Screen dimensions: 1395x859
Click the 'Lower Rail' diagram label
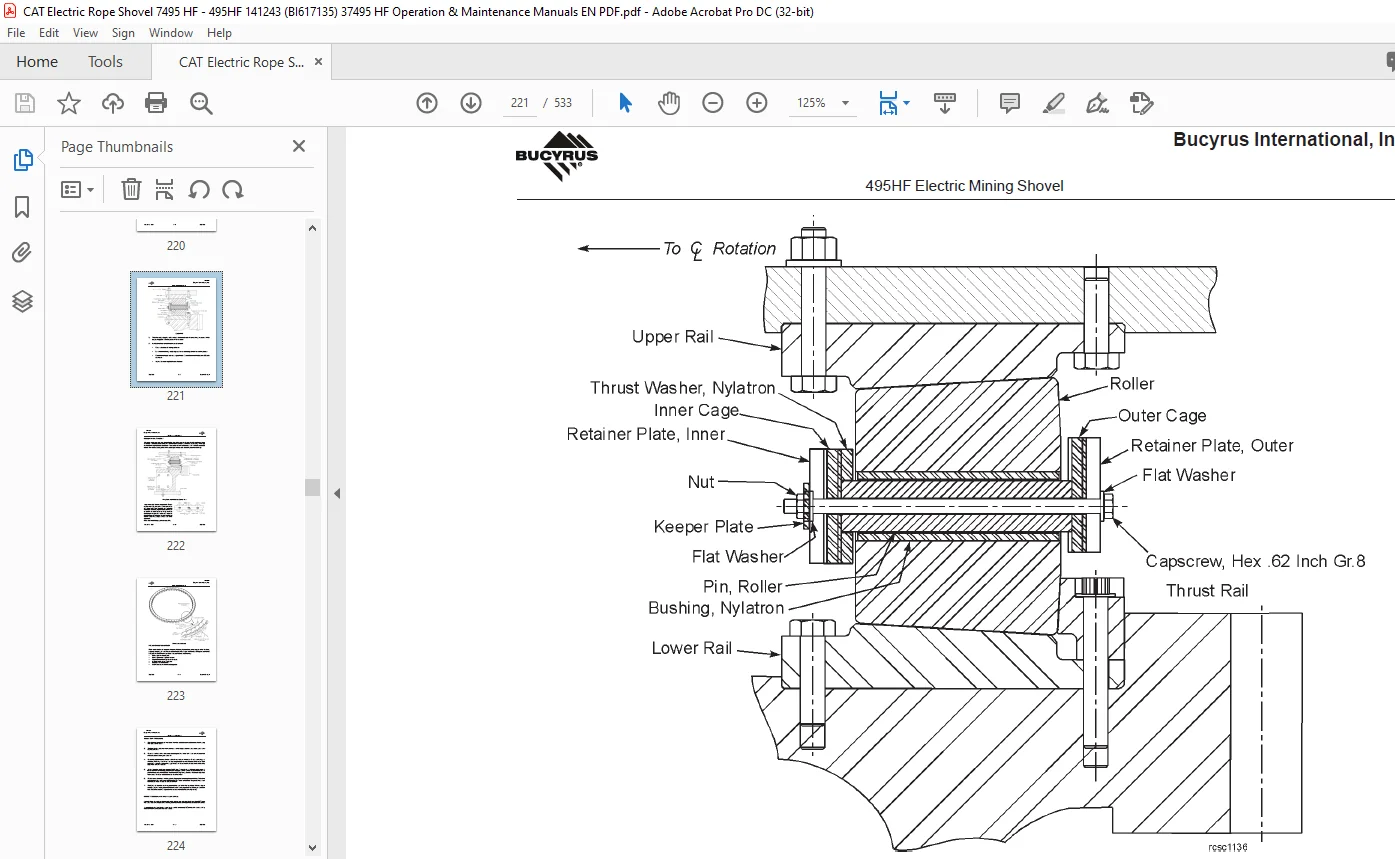click(x=692, y=648)
